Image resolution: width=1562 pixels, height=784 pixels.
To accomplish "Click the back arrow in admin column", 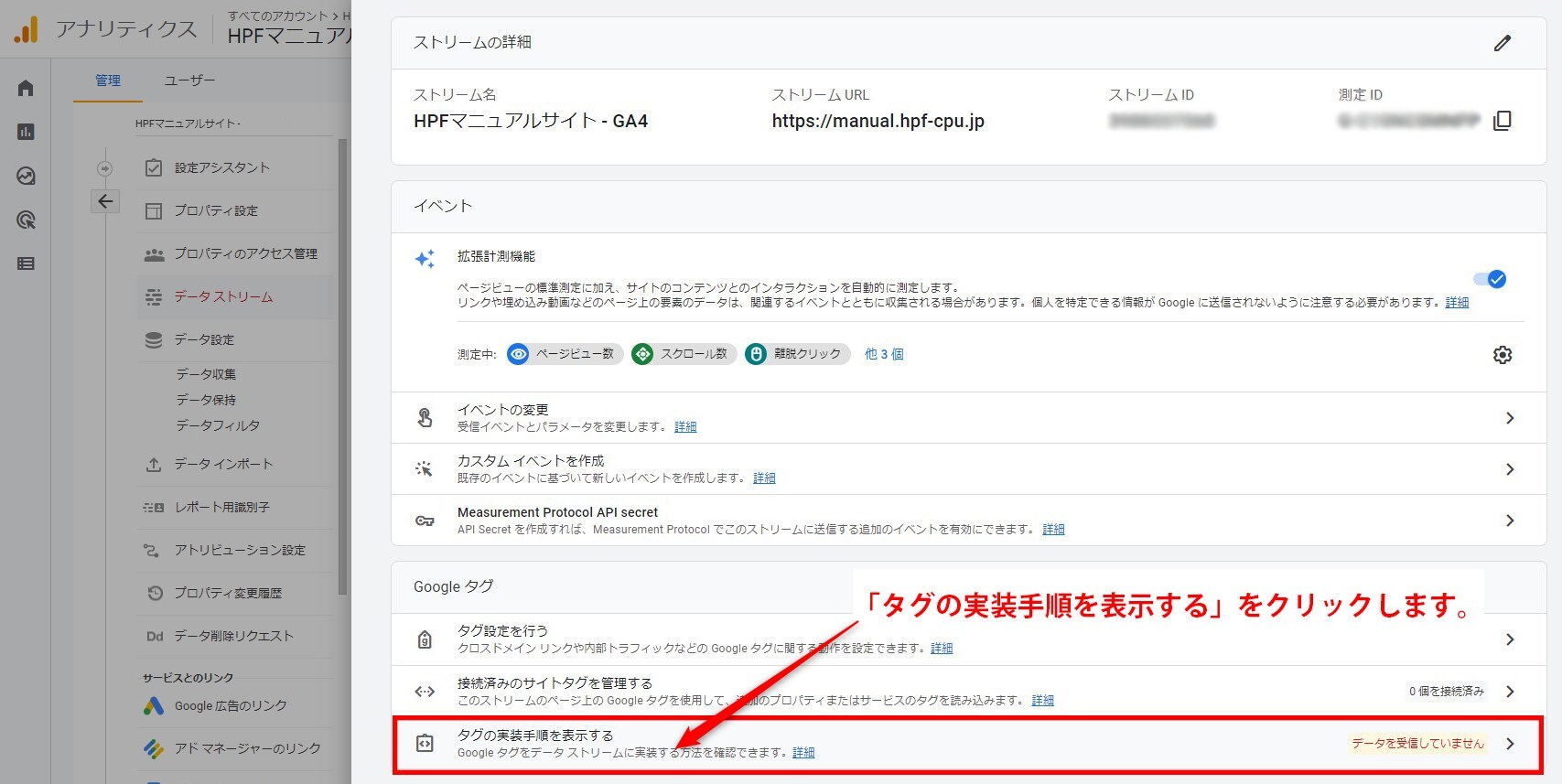I will coord(105,201).
